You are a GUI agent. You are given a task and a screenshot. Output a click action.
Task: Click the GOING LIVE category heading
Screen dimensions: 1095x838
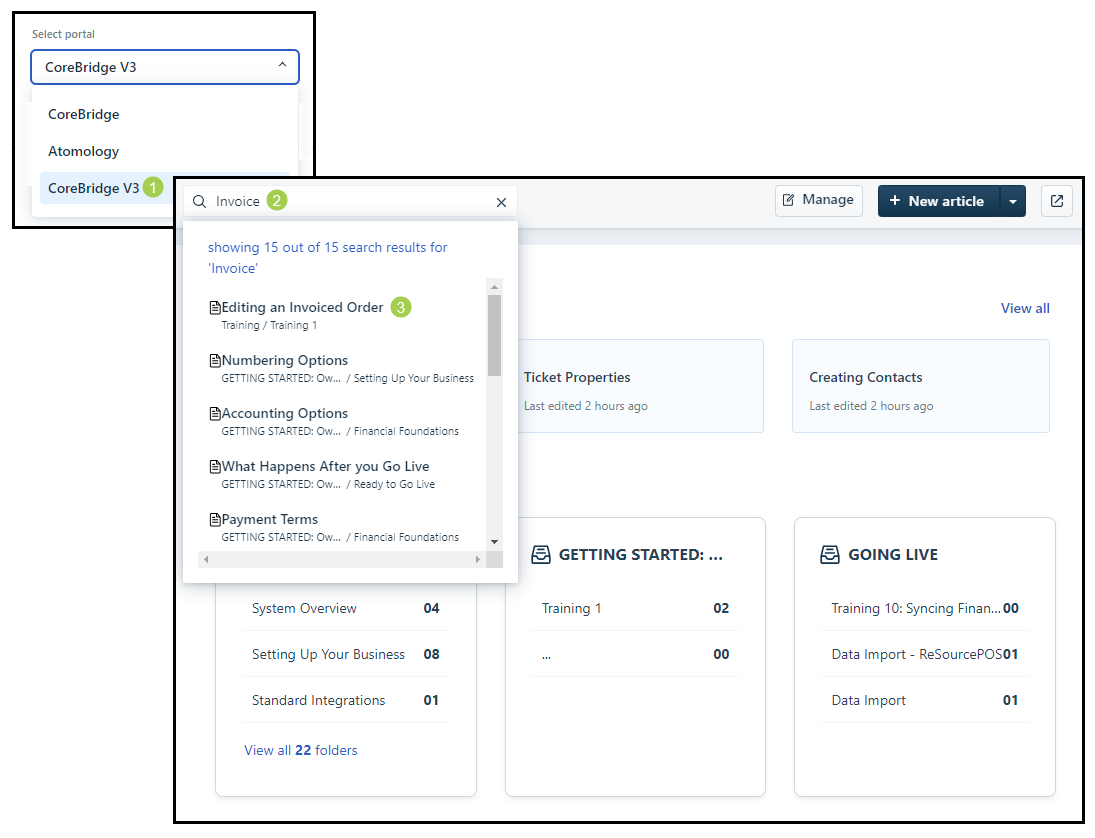(x=893, y=554)
